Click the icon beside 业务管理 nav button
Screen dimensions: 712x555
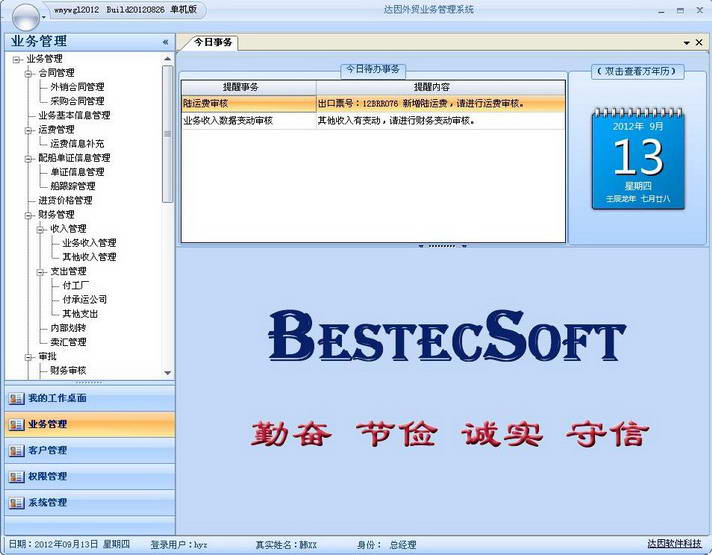16,425
